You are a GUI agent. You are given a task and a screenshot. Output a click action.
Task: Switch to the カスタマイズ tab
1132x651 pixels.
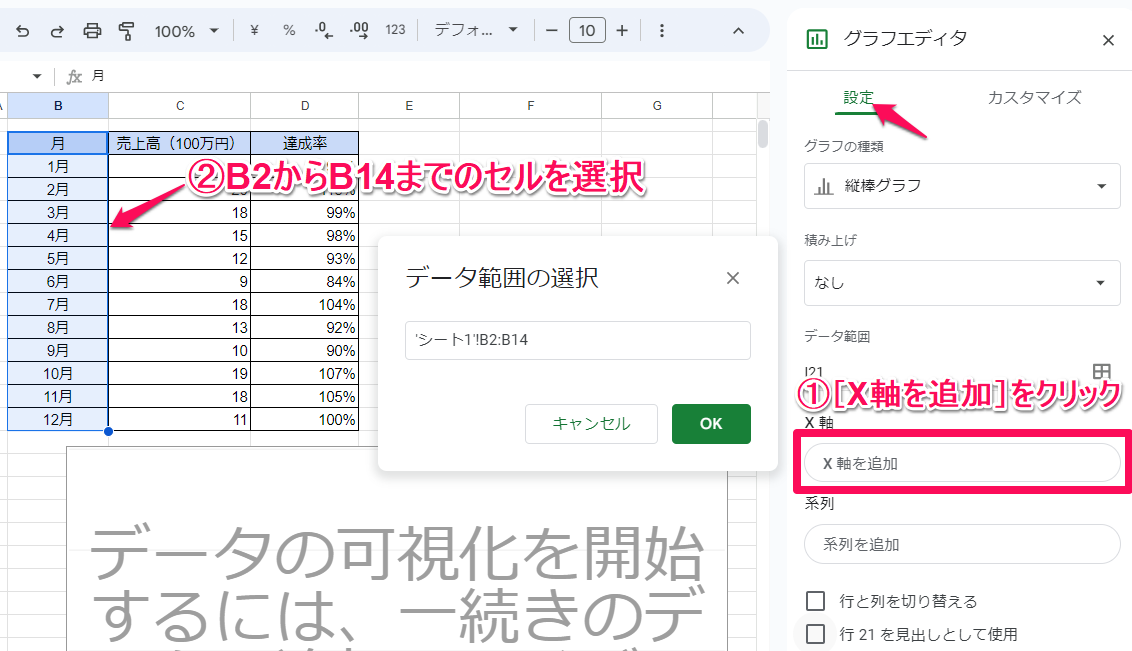click(1034, 97)
